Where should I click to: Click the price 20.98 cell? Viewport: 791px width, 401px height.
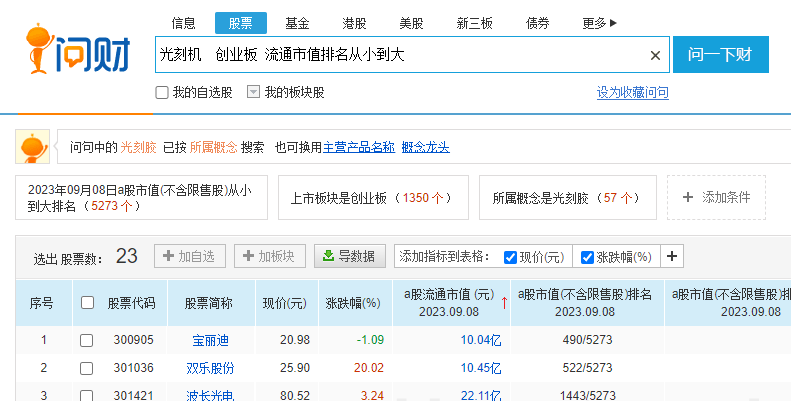point(295,340)
